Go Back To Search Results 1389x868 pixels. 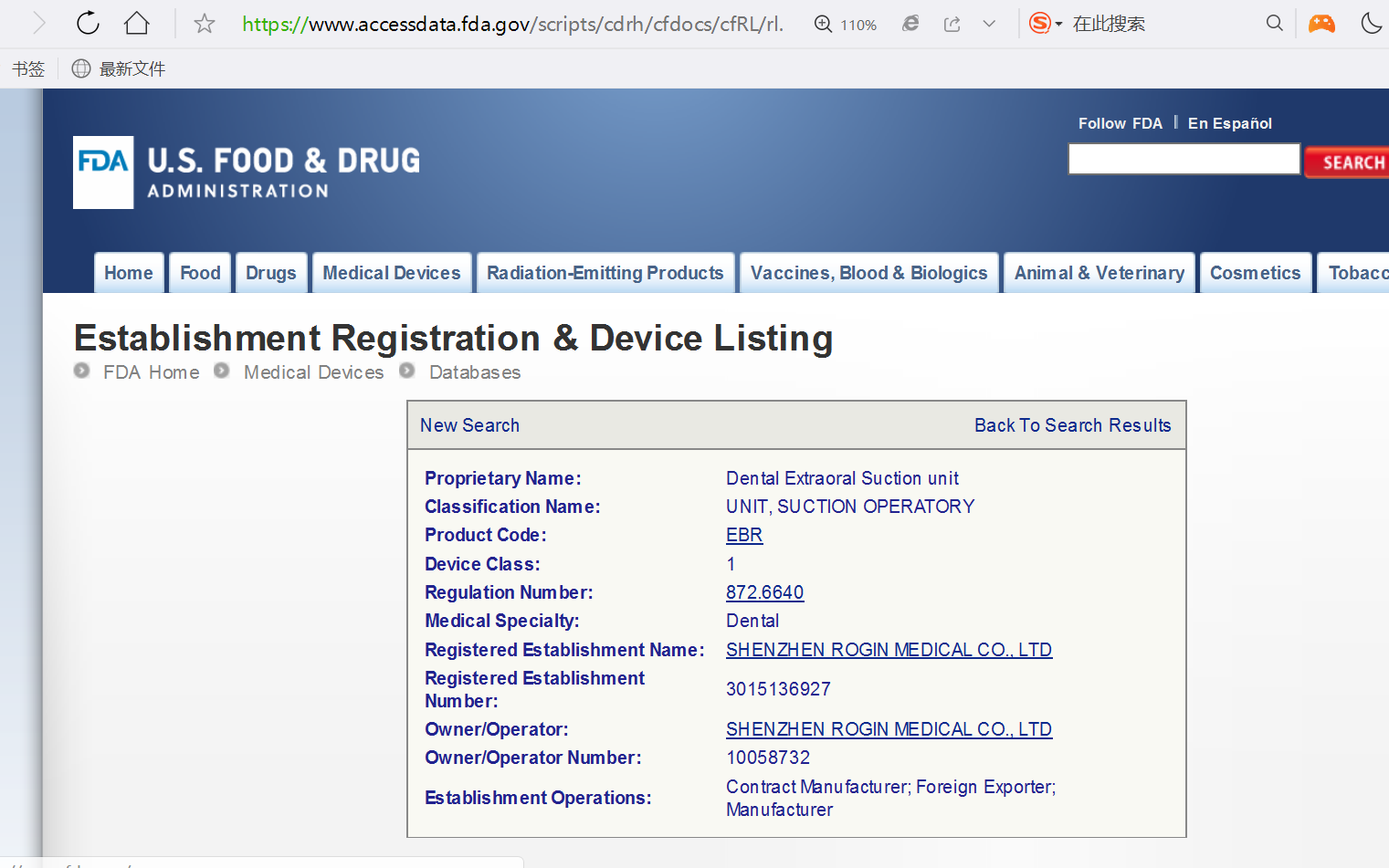coord(1072,425)
